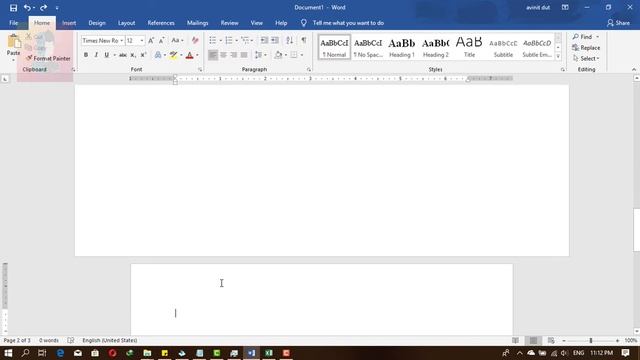Align text right
Viewport: 640px width, 360px height.
click(x=233, y=55)
